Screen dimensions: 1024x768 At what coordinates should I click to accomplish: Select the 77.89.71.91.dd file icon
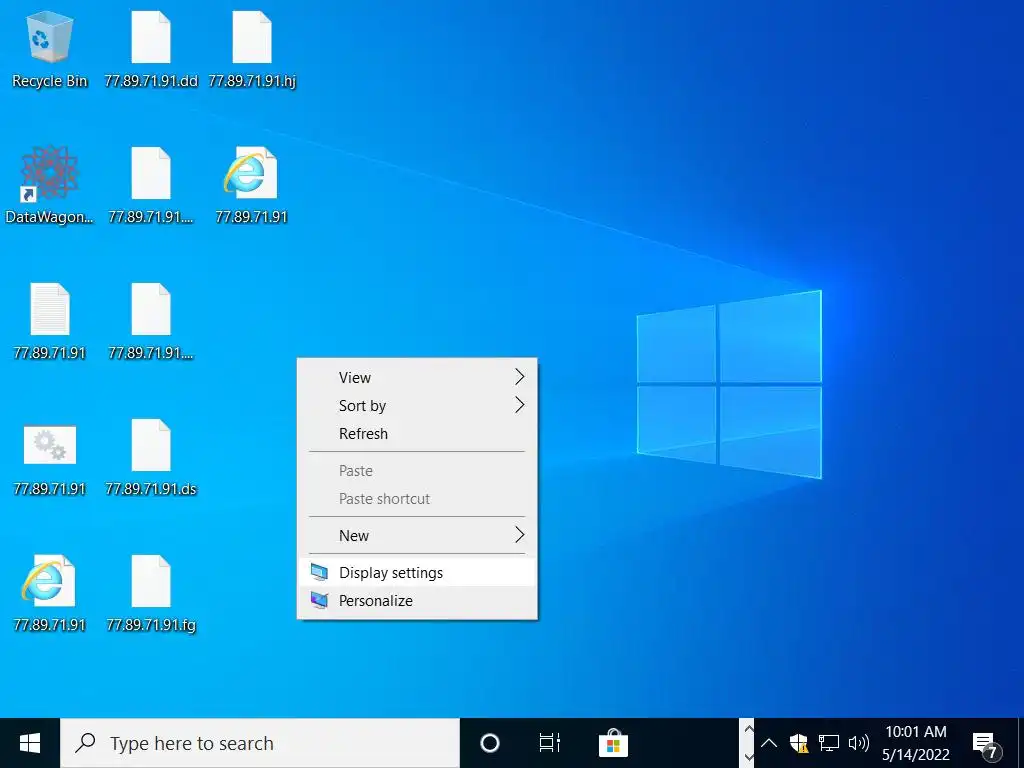(151, 50)
